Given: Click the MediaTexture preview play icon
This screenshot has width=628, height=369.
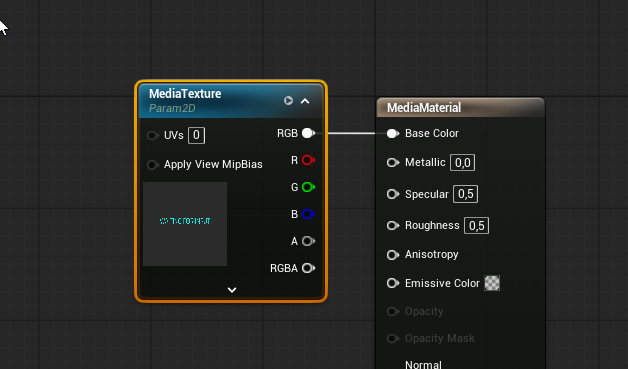Looking at the screenshot, I should pos(288,101).
